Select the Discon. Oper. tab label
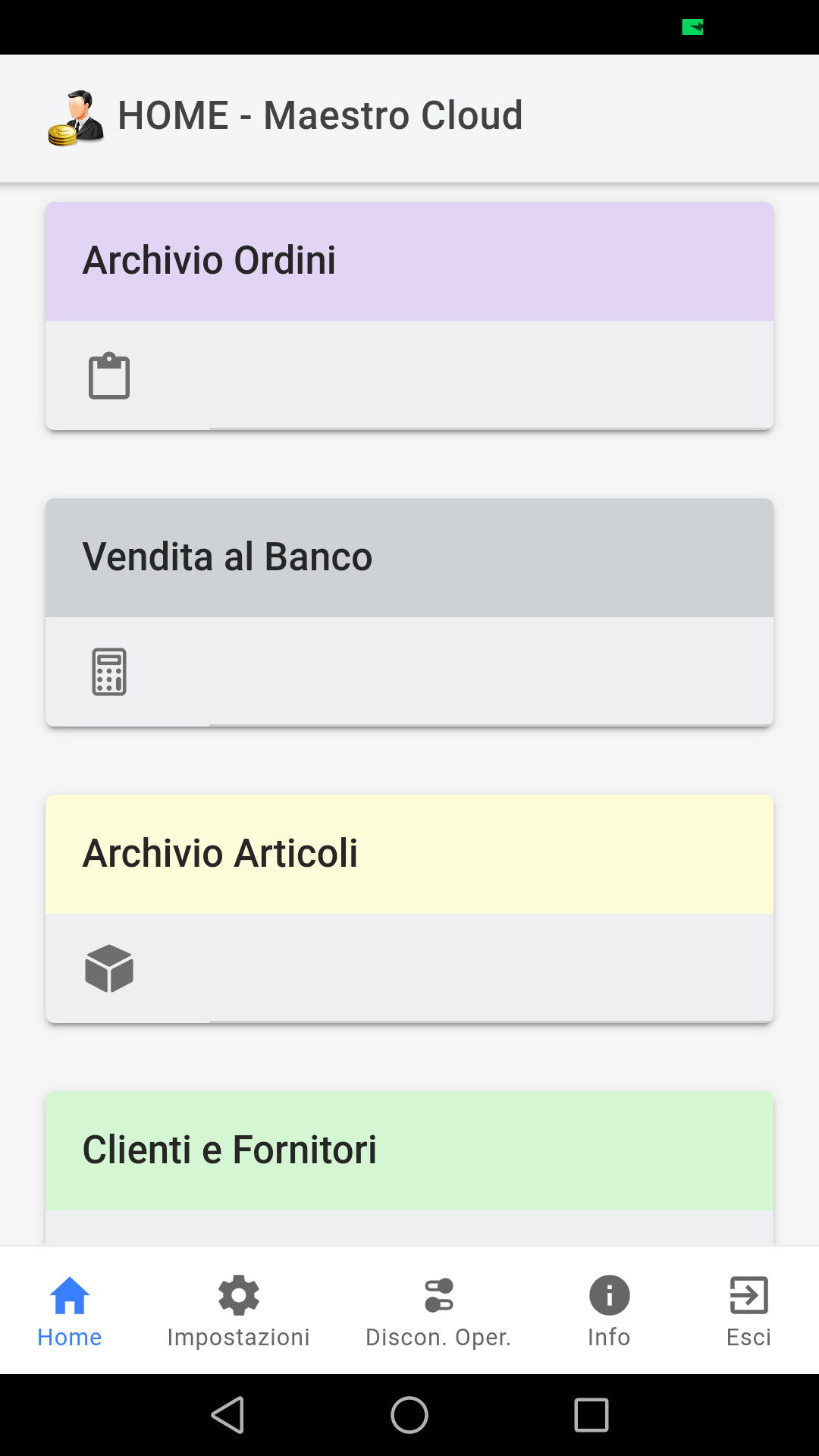819x1456 pixels. tap(438, 1337)
